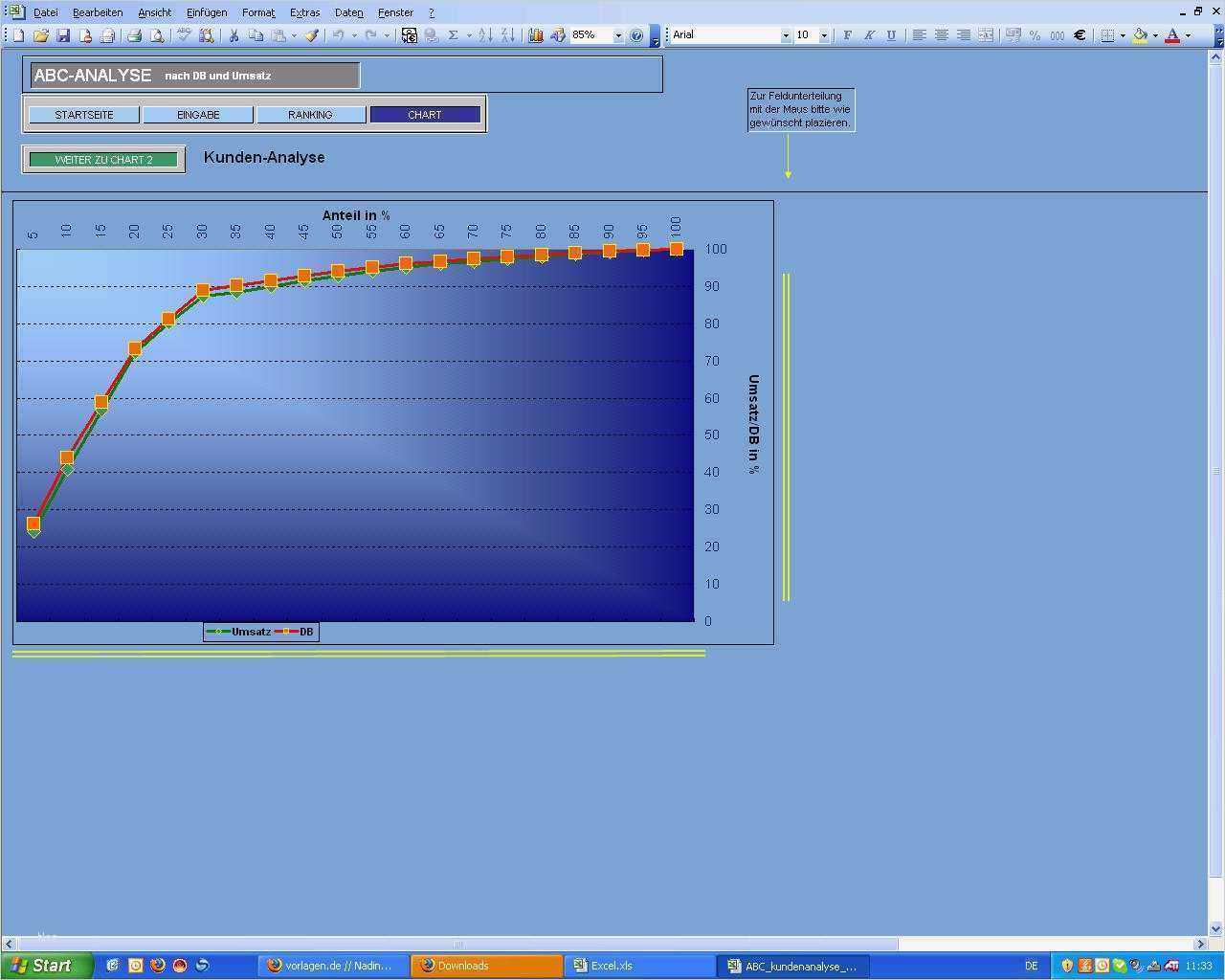Create a new blank workbook
Image resolution: width=1225 pixels, height=980 pixels.
(x=18, y=35)
